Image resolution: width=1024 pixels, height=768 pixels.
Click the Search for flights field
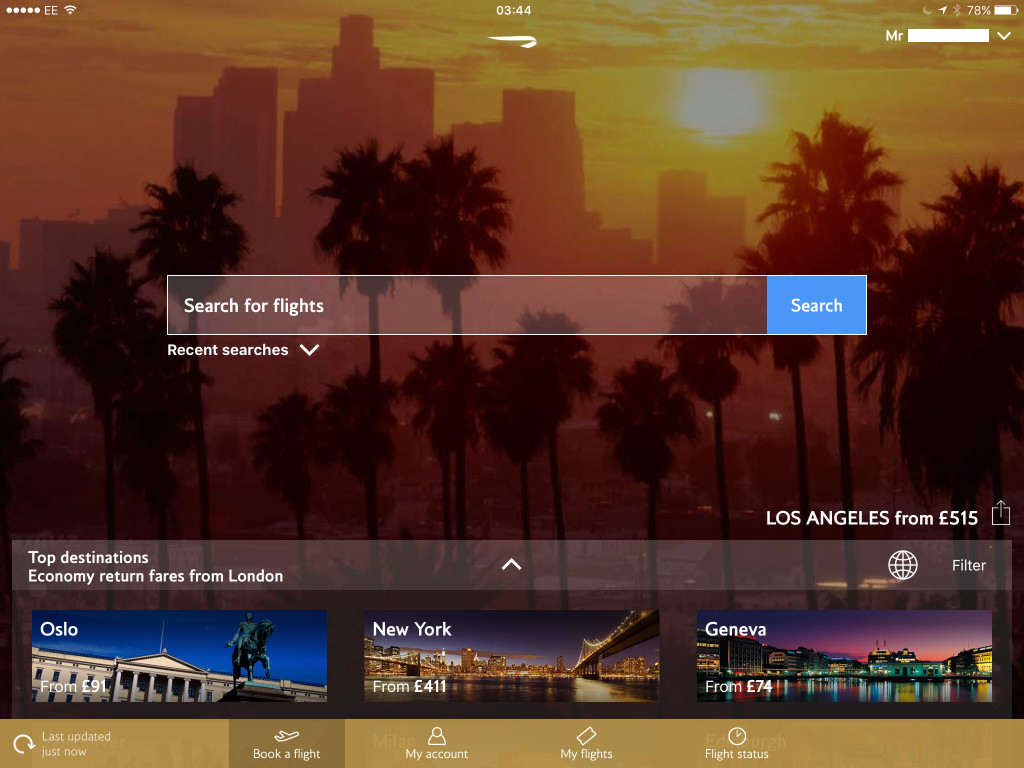pyautogui.click(x=467, y=305)
